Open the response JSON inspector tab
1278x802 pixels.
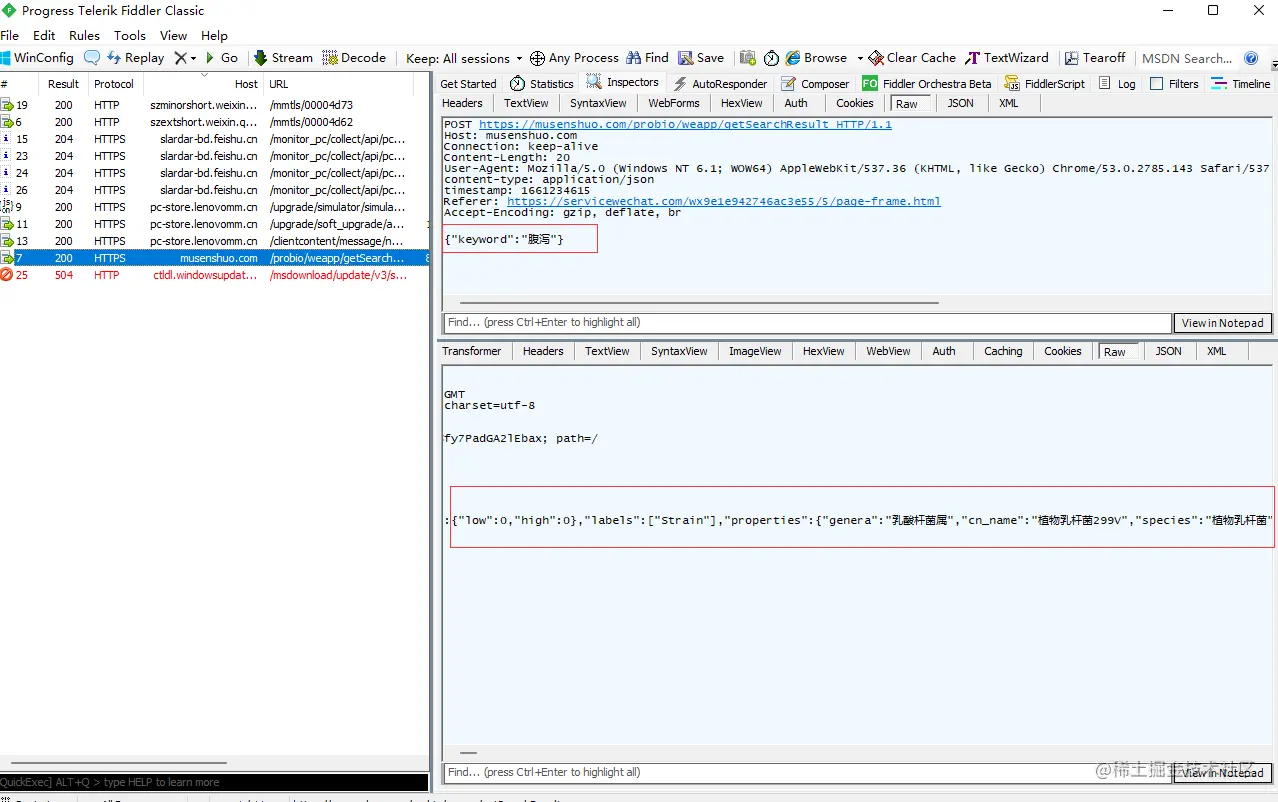tap(1169, 351)
